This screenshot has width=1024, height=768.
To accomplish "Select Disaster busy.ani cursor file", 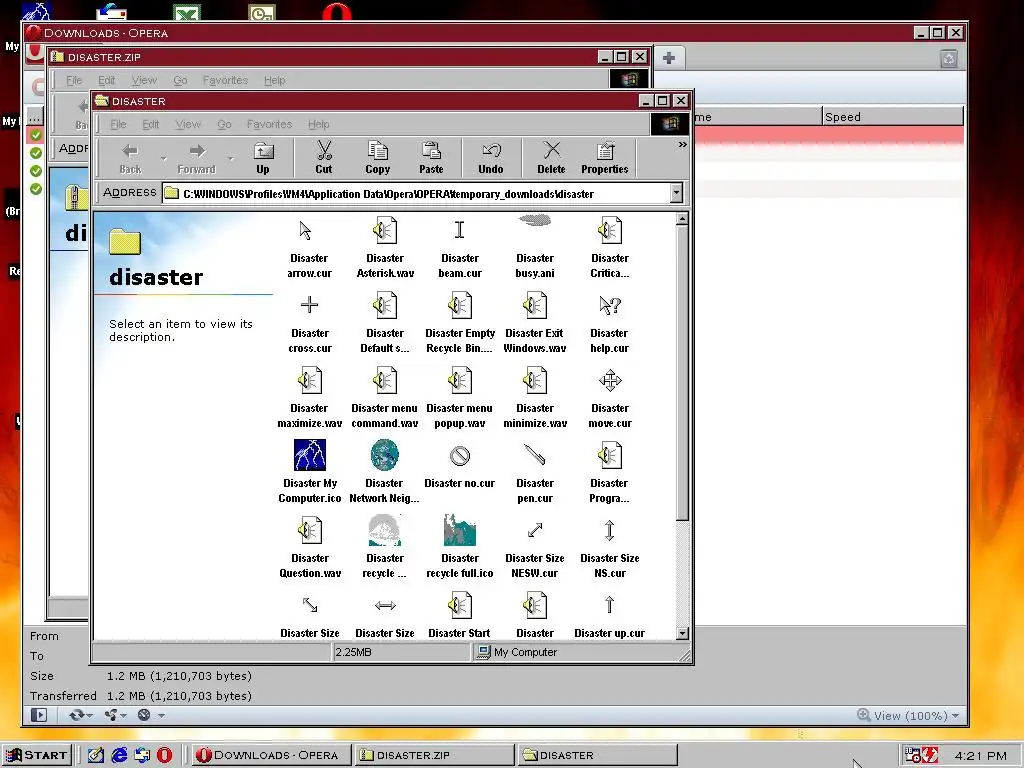I will pos(535,248).
